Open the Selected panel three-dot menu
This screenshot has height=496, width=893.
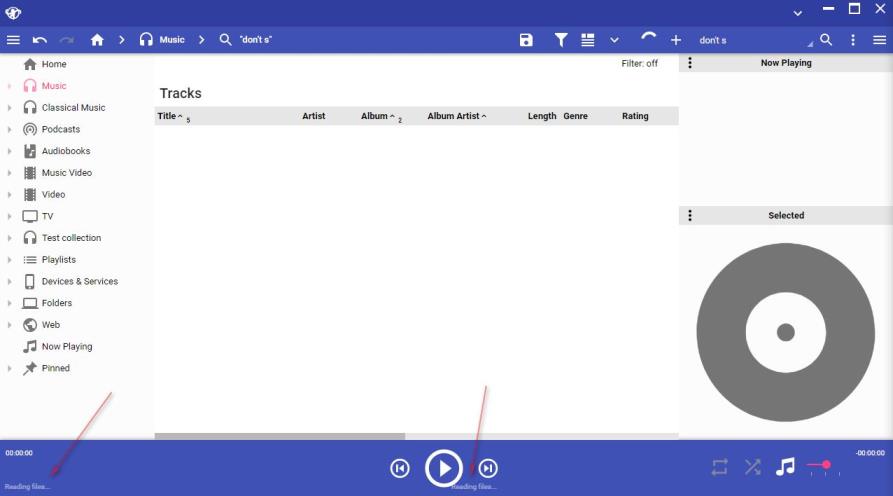[x=690, y=215]
